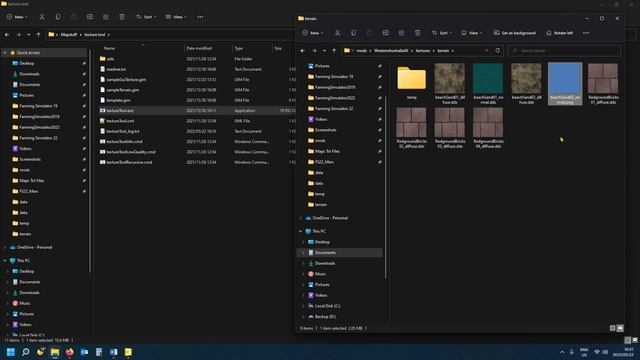
Task: Open recent locations dropdown in terrain window
Action: 324,51
